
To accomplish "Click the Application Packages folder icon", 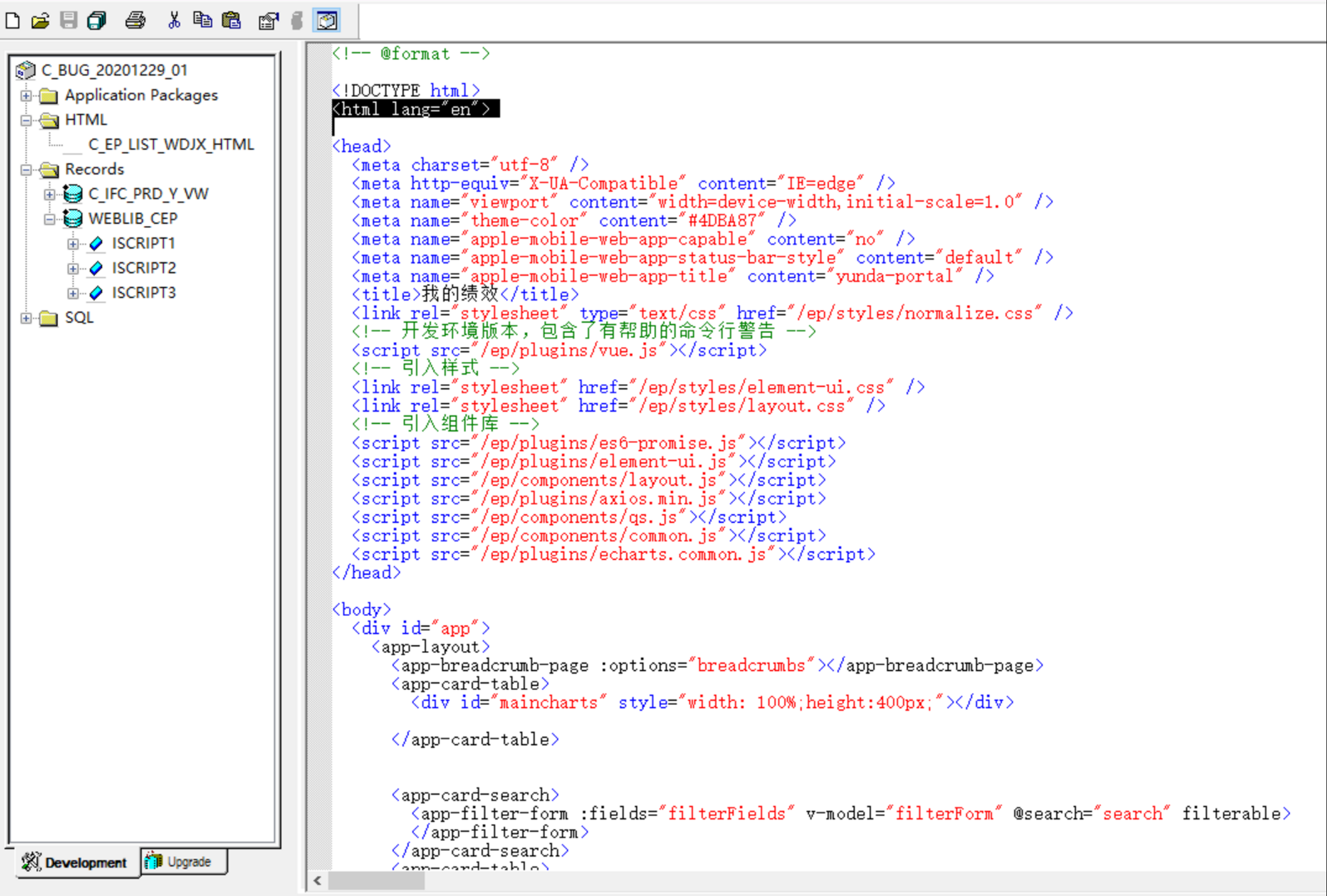I will 48,96.
